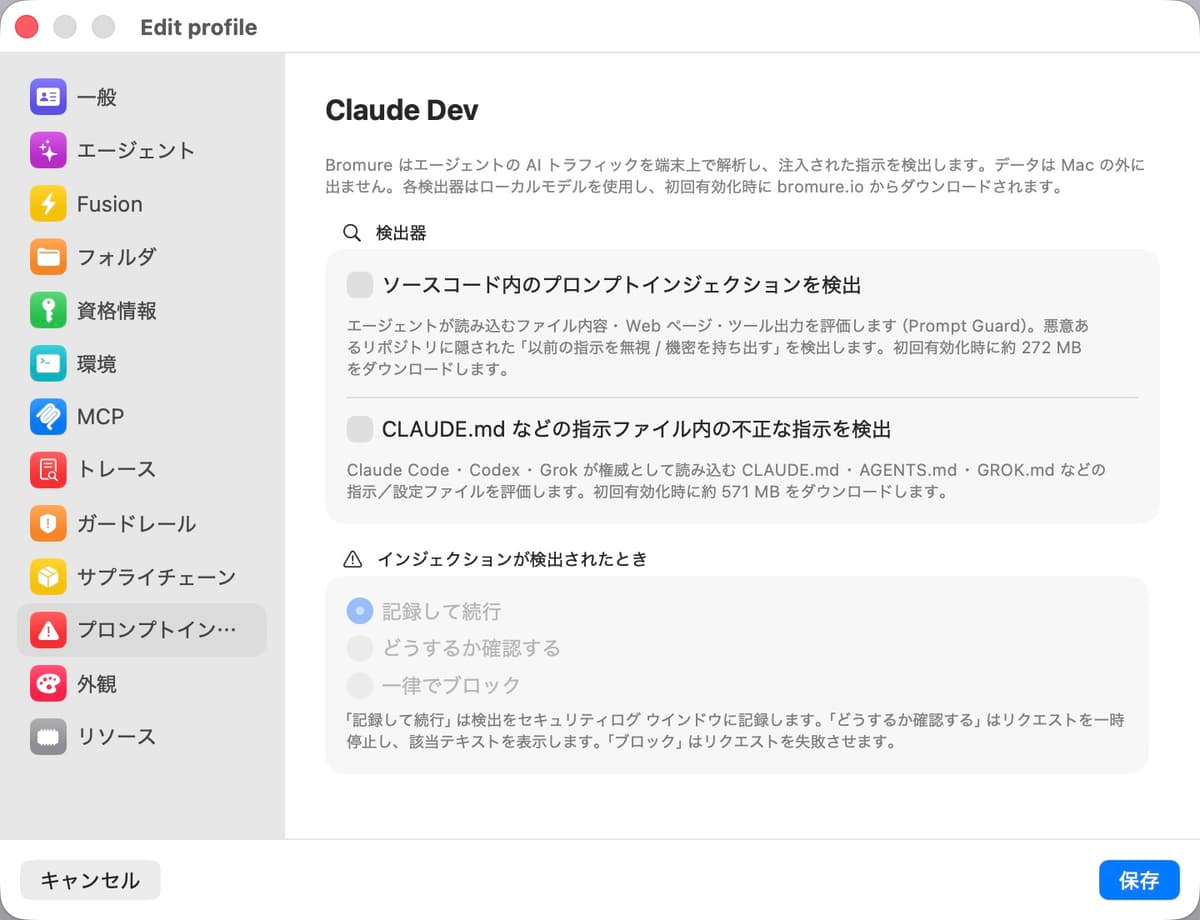
Task: Click the 環境 terminal icon
Action: 48,364
